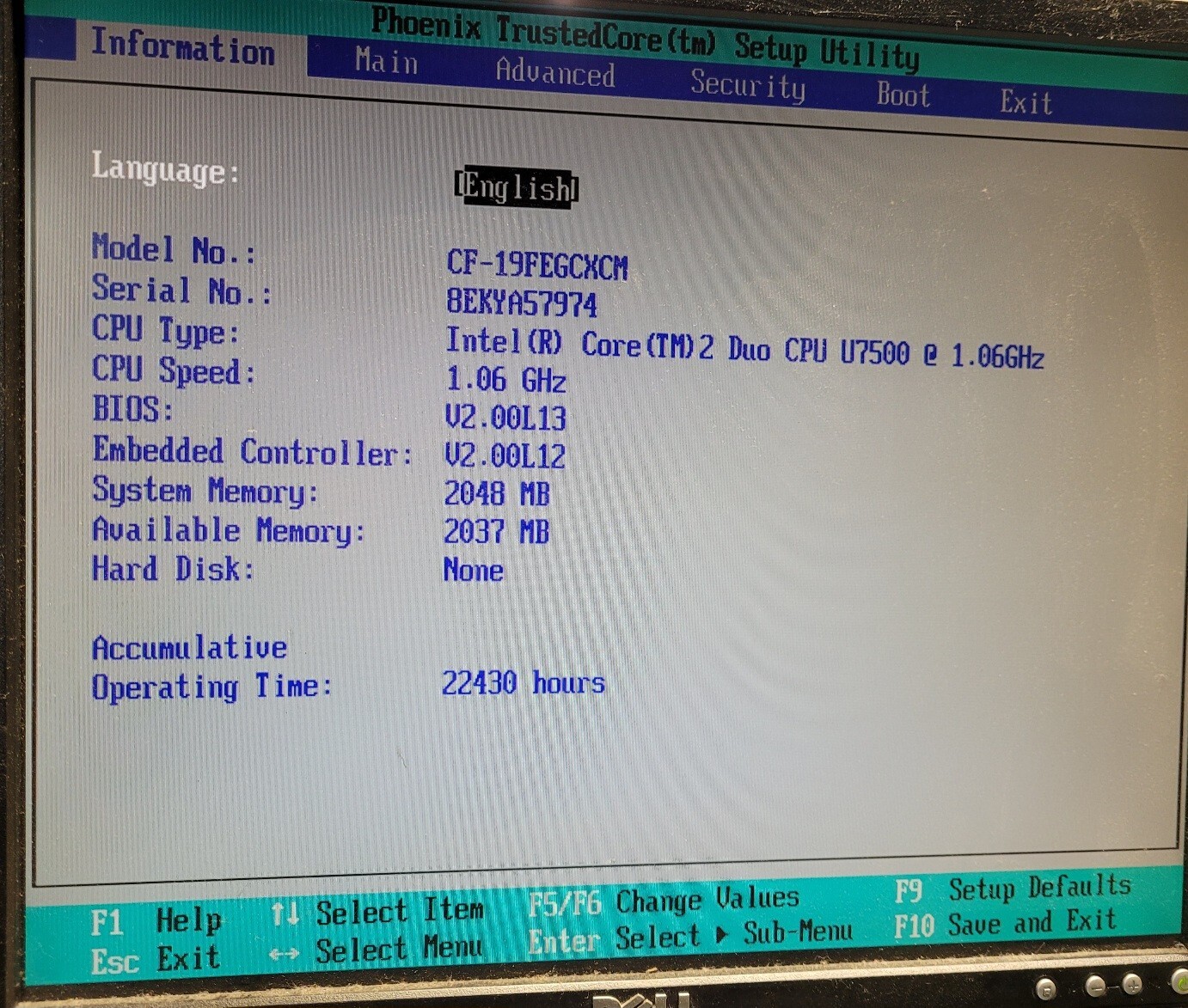Click the CPU Type label
The width and height of the screenshot is (1188, 1008).
[165, 330]
